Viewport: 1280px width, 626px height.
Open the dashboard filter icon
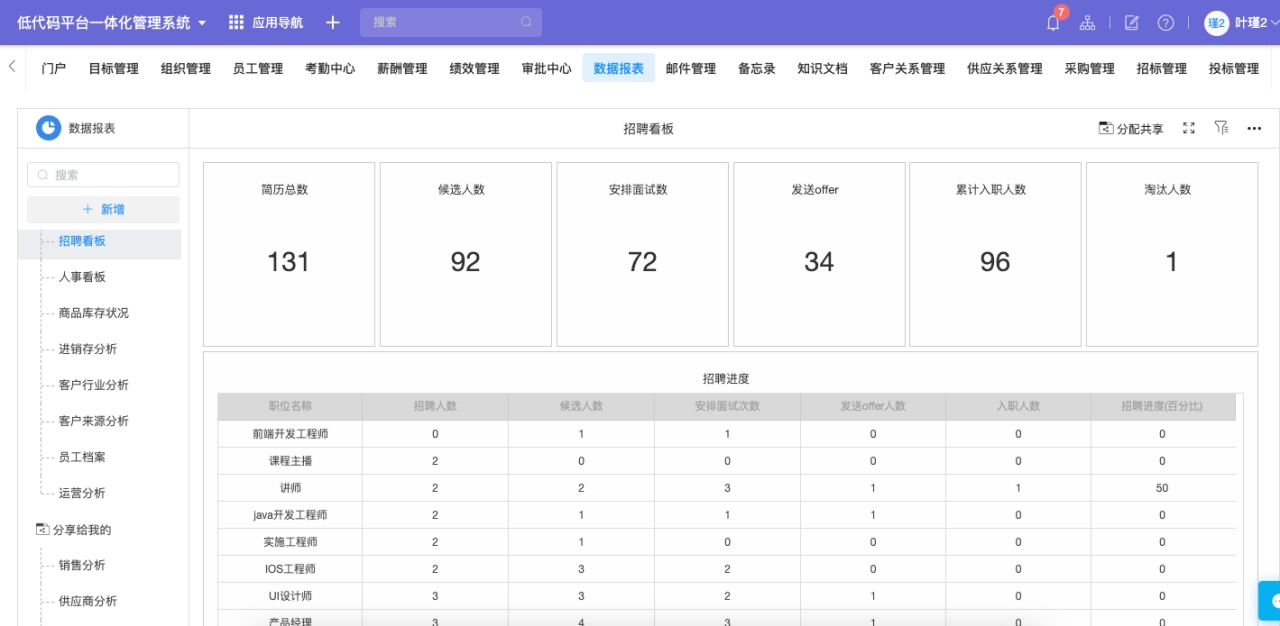point(1221,128)
